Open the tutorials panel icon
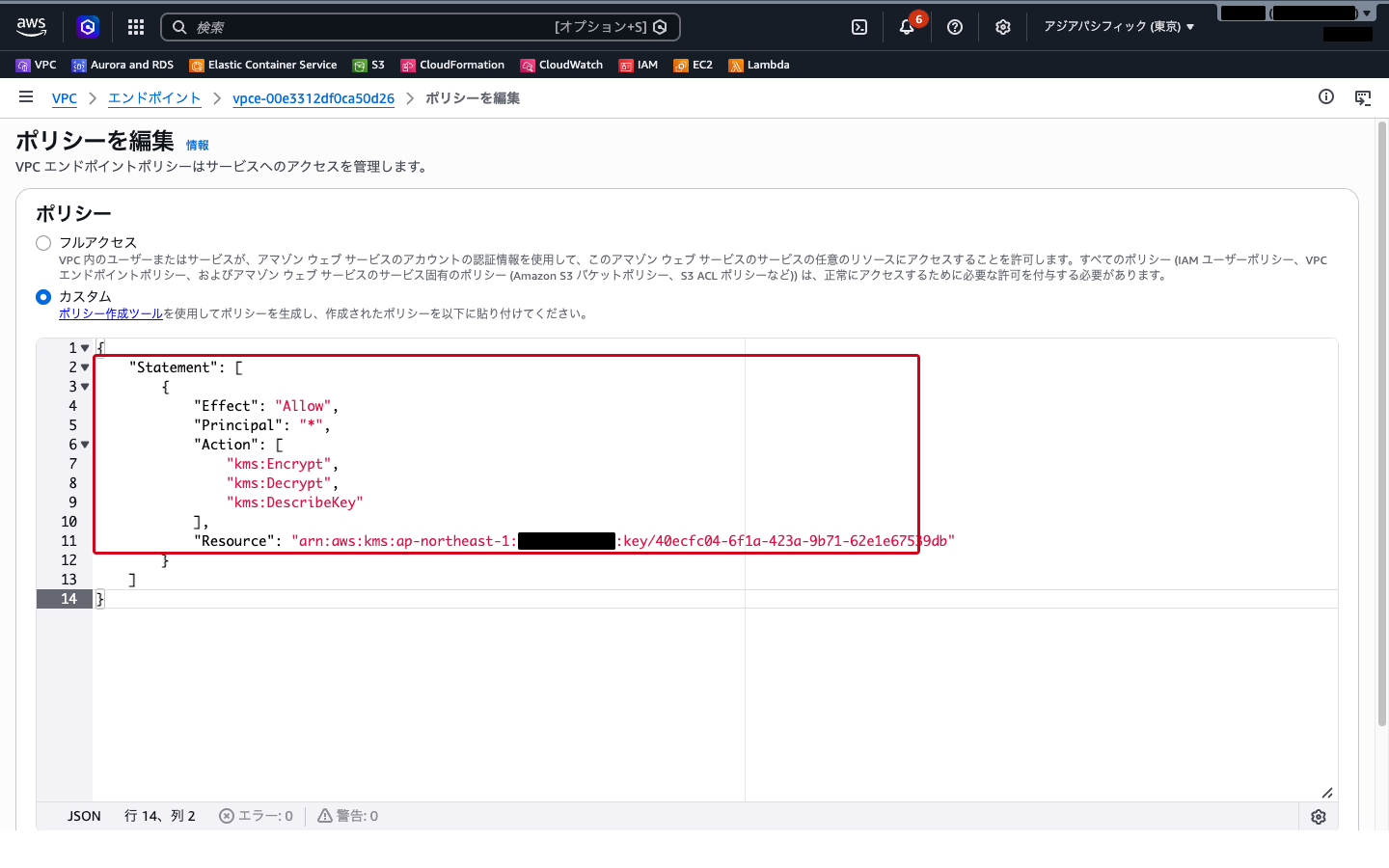1389x868 pixels. (1363, 97)
